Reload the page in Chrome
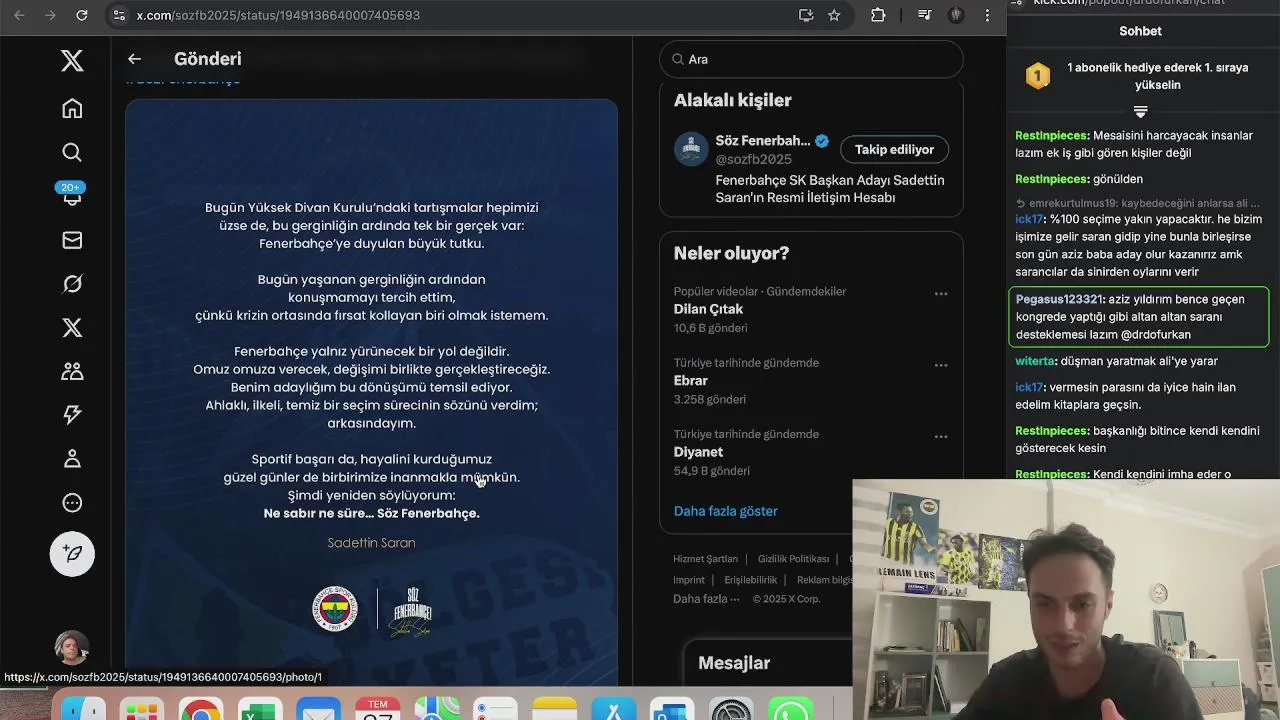Viewport: 1280px width, 720px height. point(82,15)
